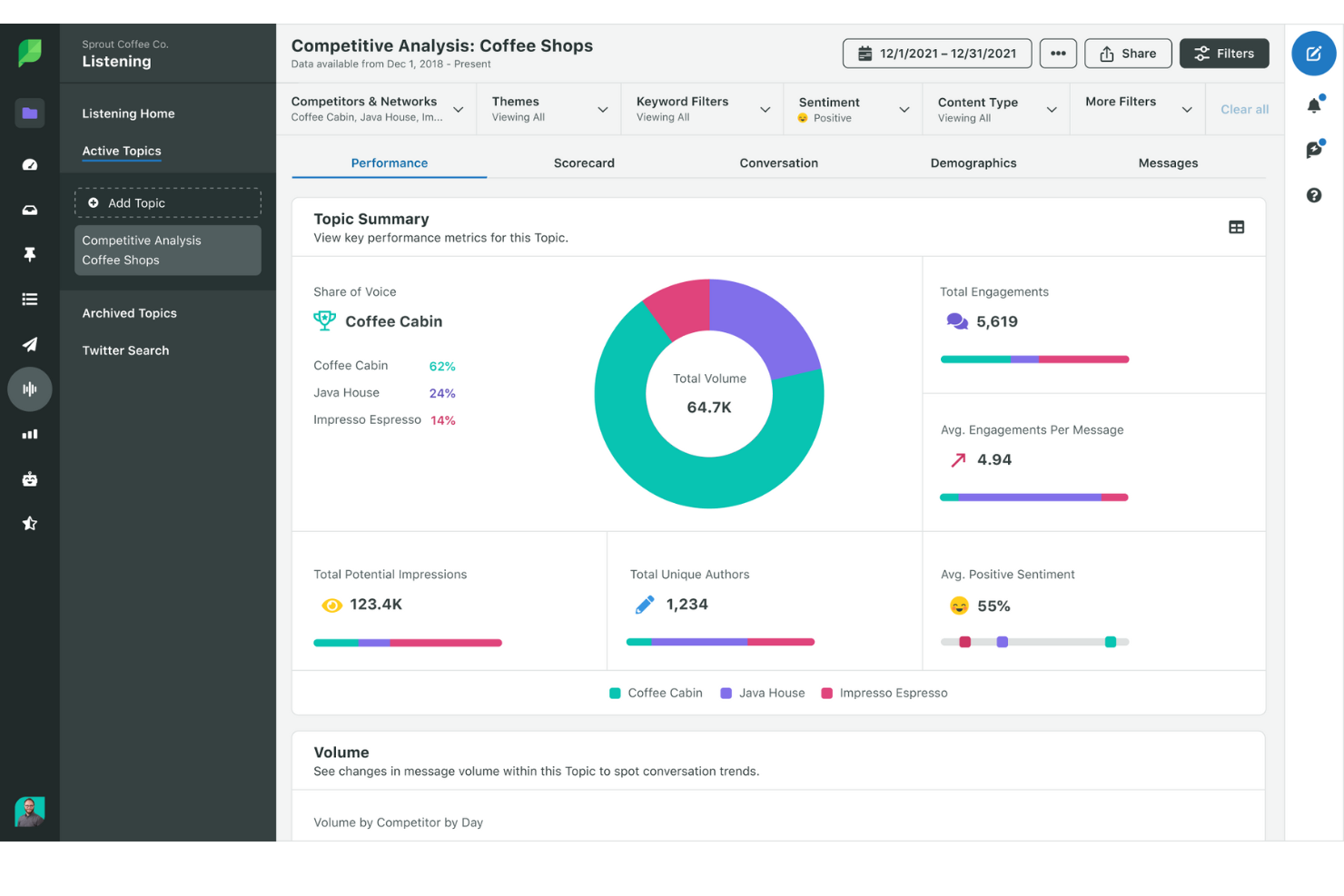Click the Volume by Competitor by Day label
This screenshot has width=1344, height=896.
(x=398, y=822)
